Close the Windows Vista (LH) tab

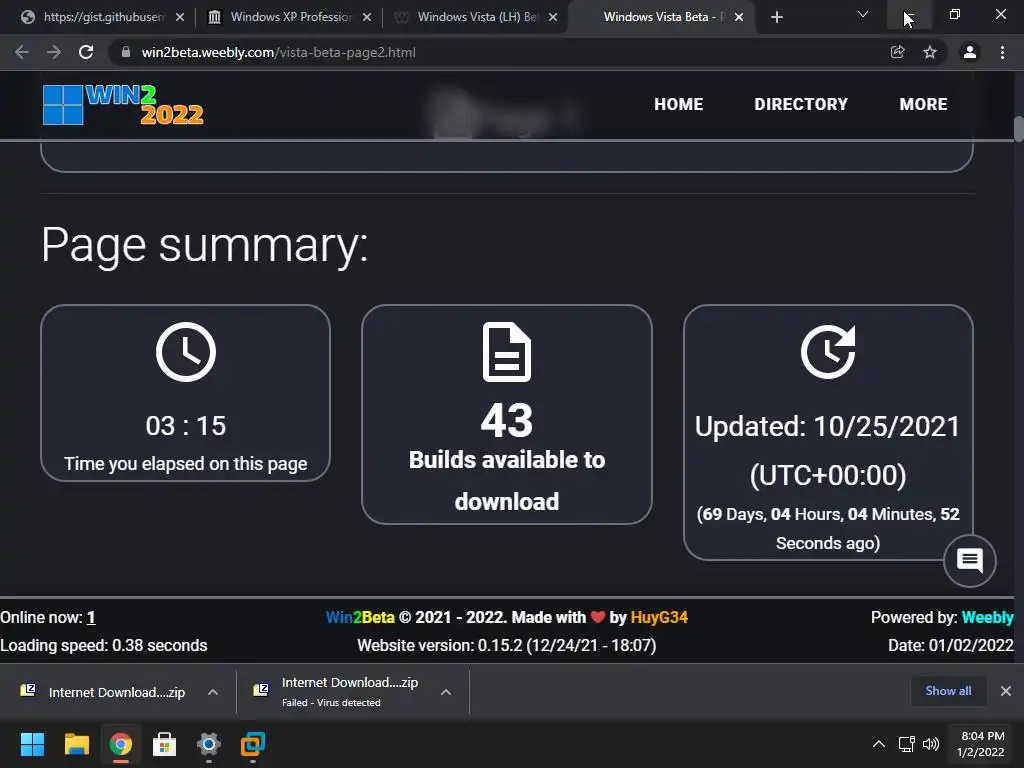click(553, 17)
